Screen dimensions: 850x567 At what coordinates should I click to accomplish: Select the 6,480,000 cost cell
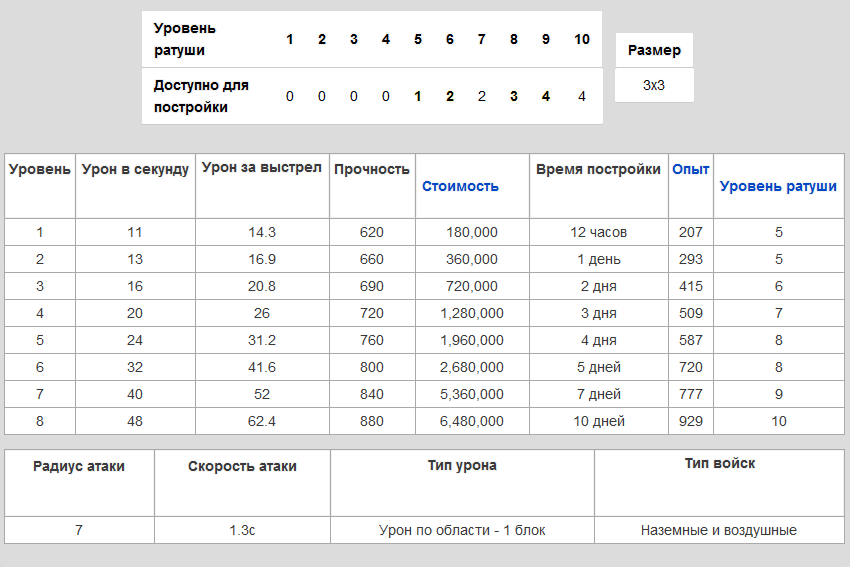point(472,421)
